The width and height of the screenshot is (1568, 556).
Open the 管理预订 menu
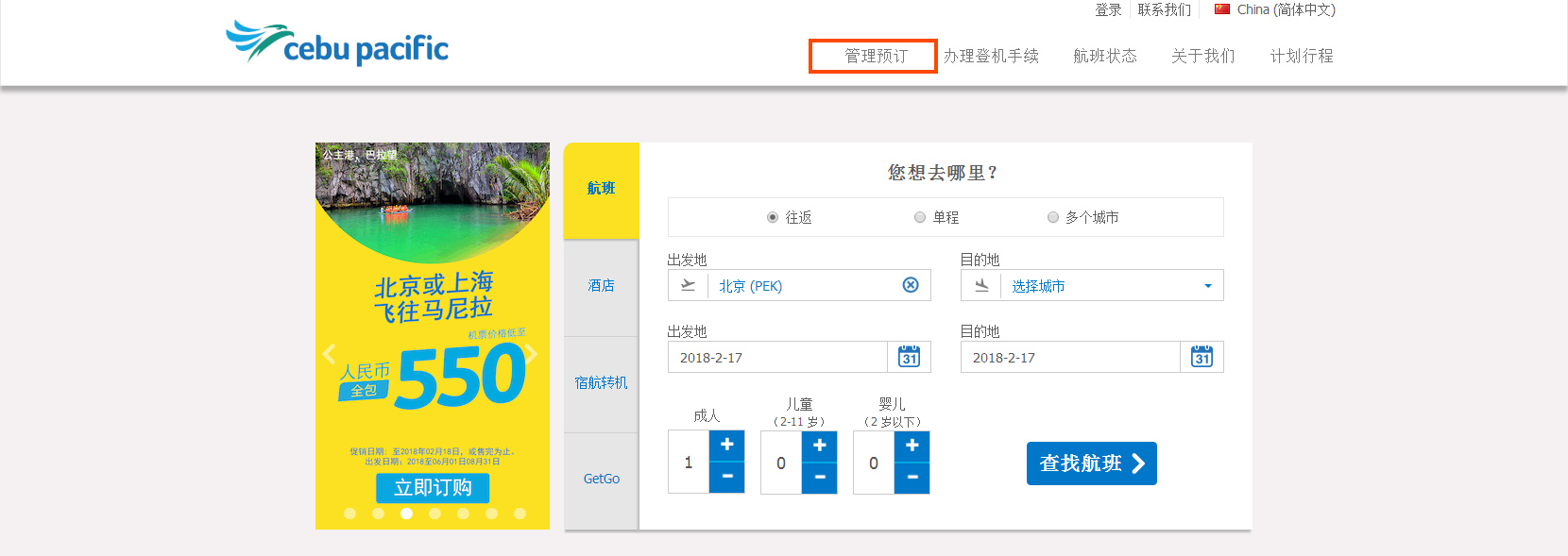(876, 56)
